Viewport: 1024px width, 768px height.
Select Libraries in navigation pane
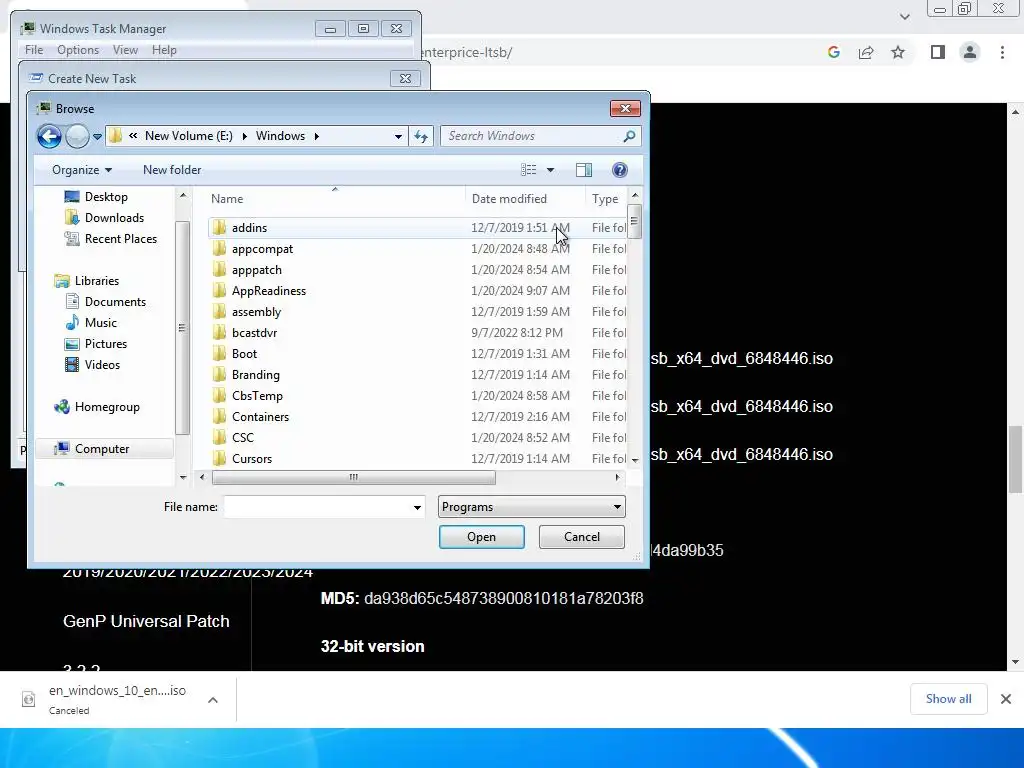click(87, 281)
